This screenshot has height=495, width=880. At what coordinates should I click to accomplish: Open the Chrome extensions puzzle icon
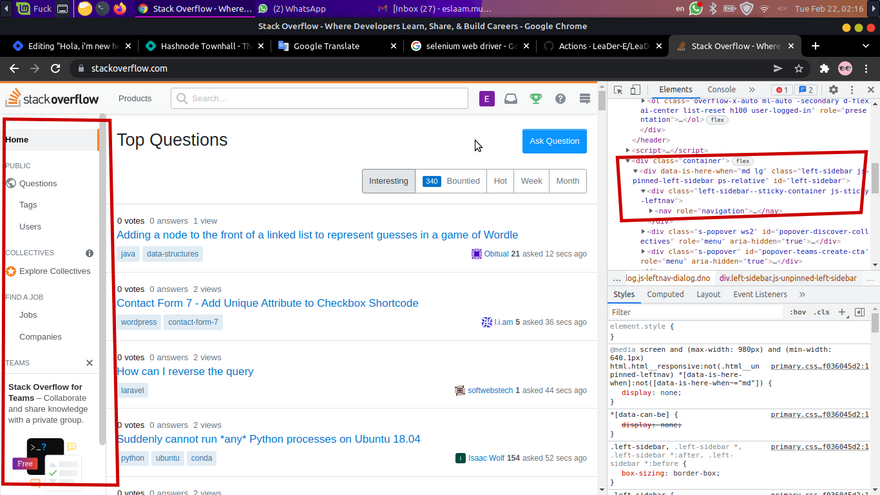[823, 69]
